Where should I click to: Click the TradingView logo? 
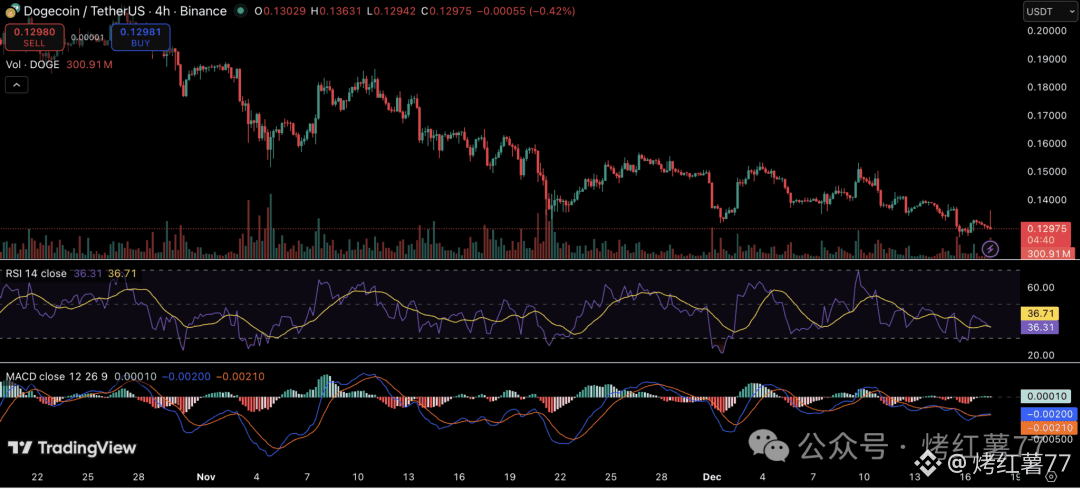pyautogui.click(x=72, y=448)
